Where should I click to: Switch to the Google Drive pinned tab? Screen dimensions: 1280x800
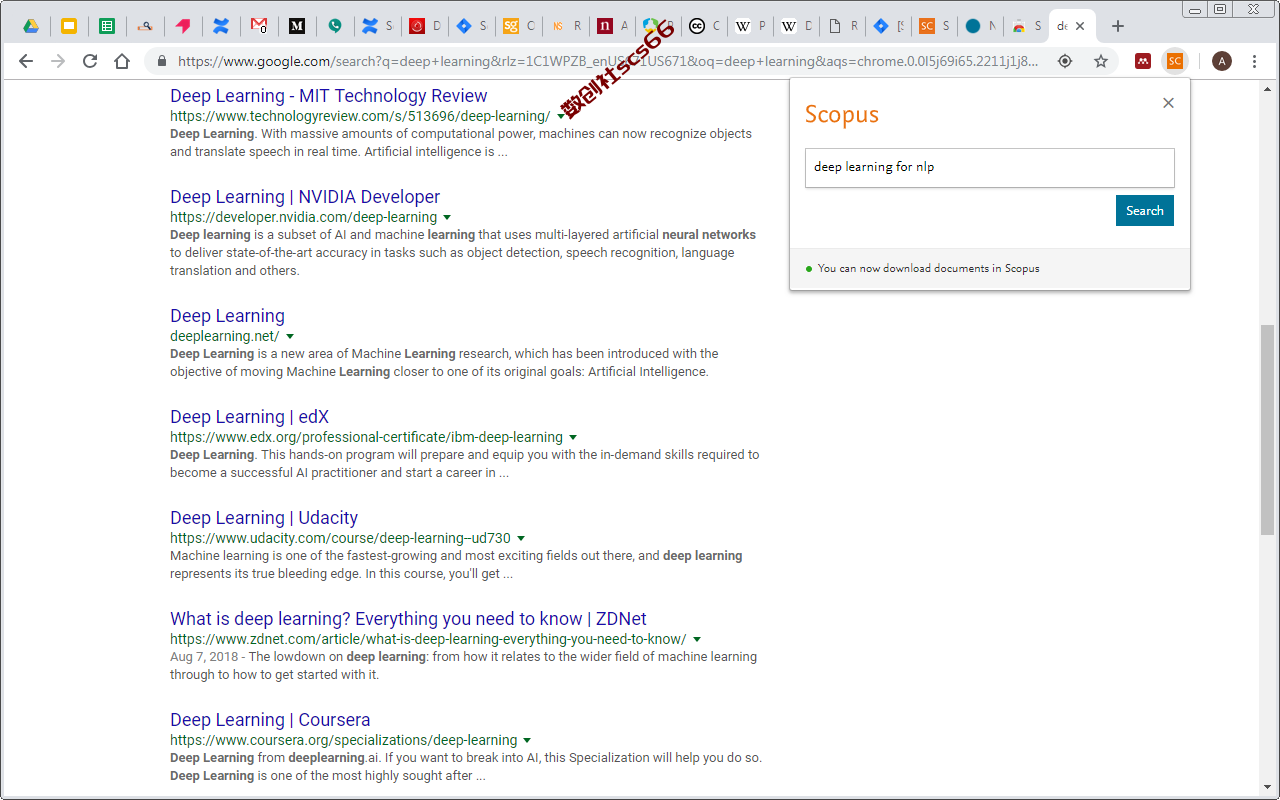[x=31, y=26]
